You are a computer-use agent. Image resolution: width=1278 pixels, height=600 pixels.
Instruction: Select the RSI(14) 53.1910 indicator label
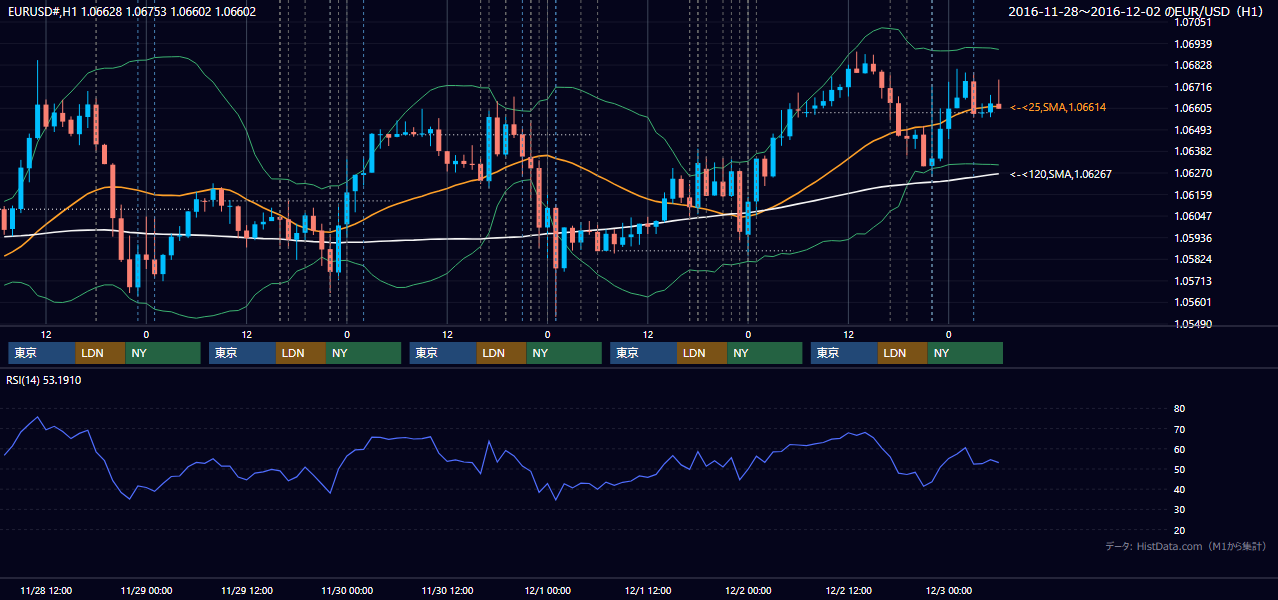tap(44, 380)
